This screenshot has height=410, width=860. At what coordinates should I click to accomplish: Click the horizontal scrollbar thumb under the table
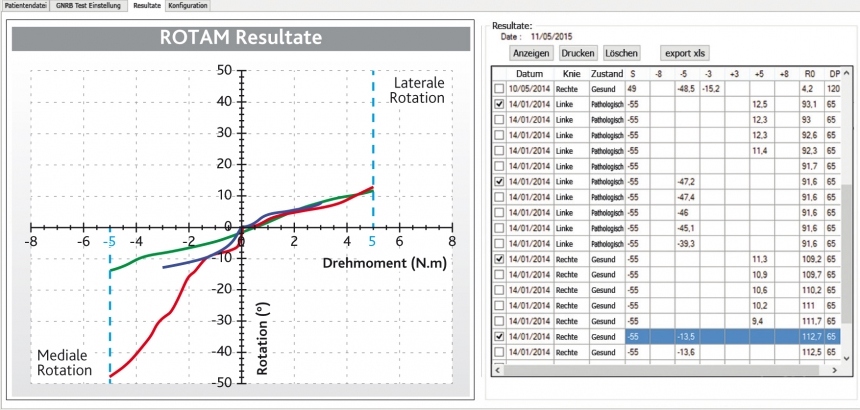661,371
